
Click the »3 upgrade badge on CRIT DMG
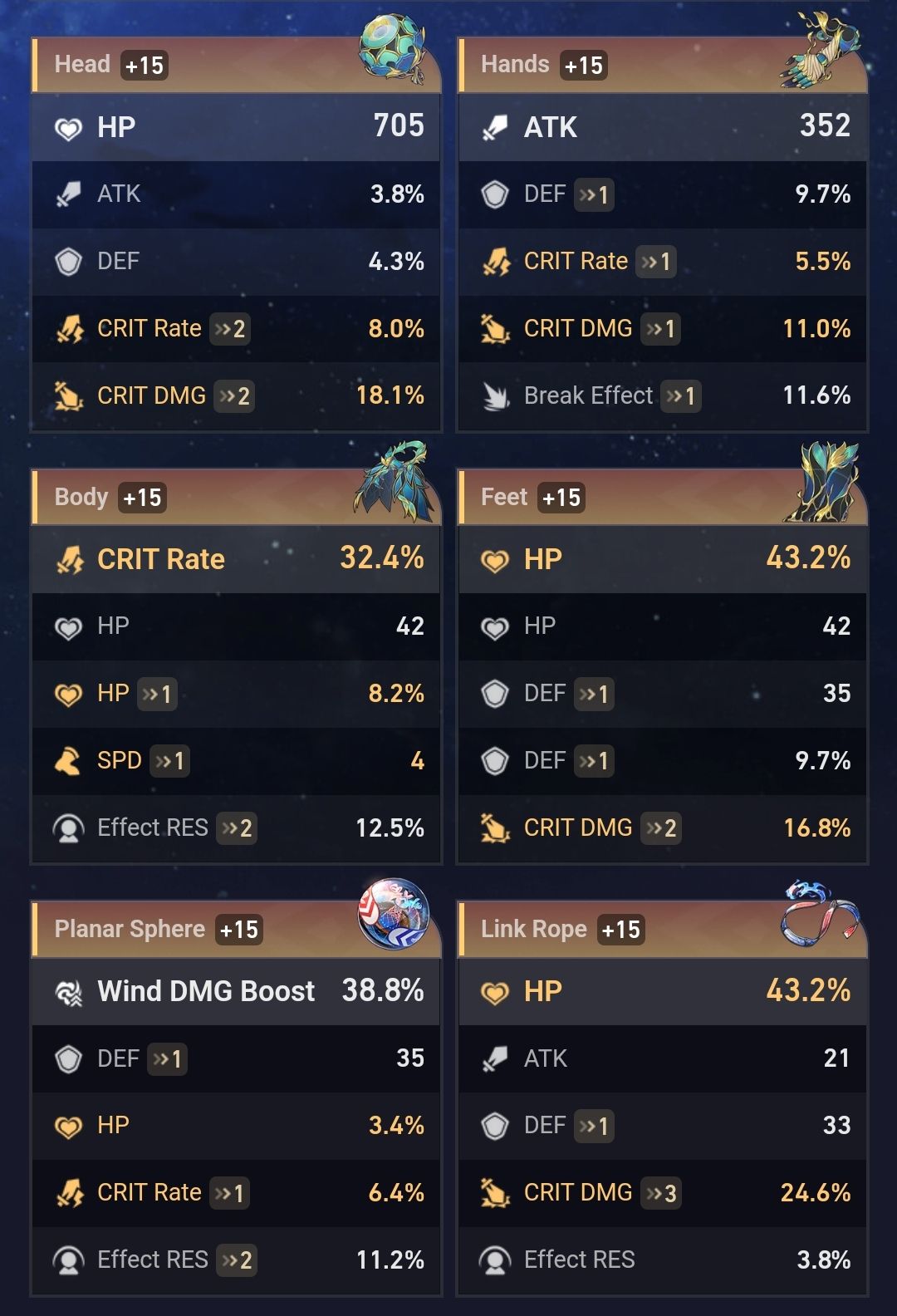point(661,1194)
